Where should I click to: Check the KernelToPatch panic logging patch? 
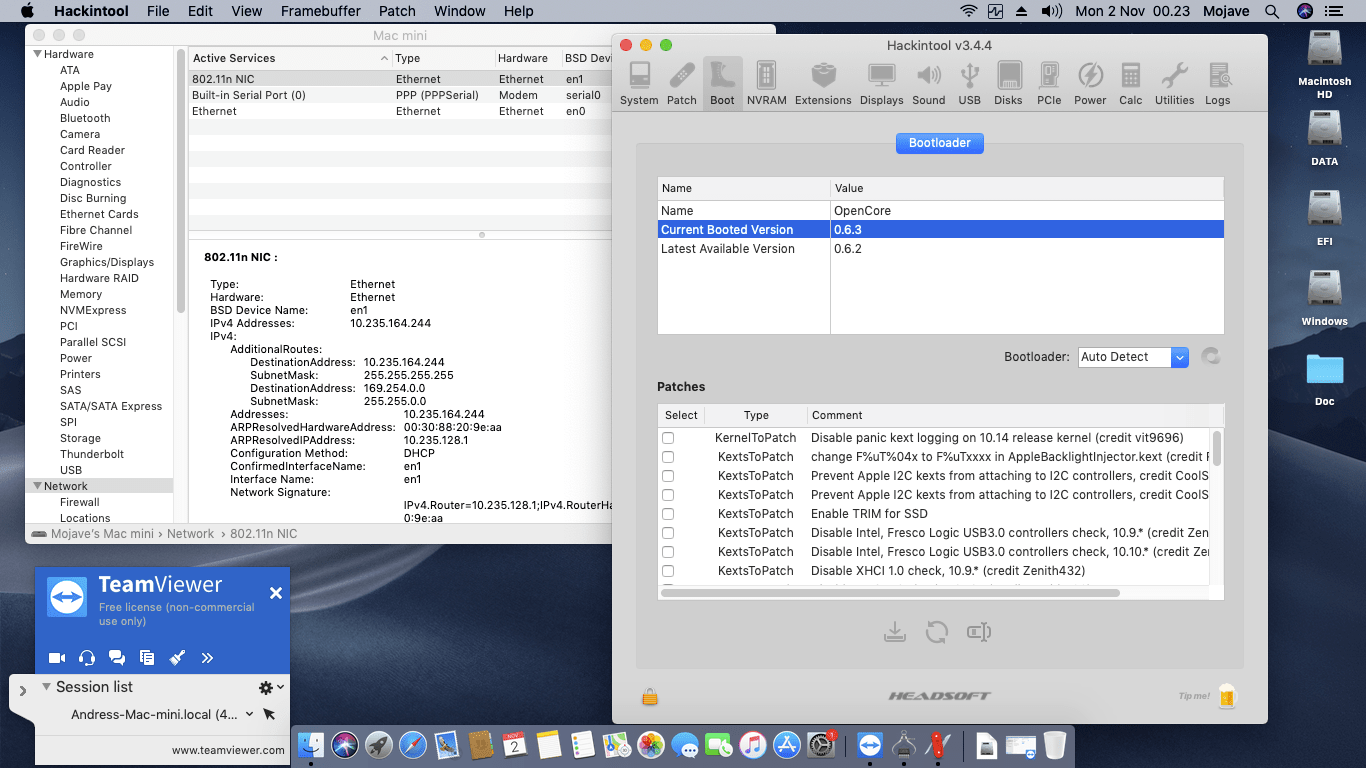pos(667,438)
